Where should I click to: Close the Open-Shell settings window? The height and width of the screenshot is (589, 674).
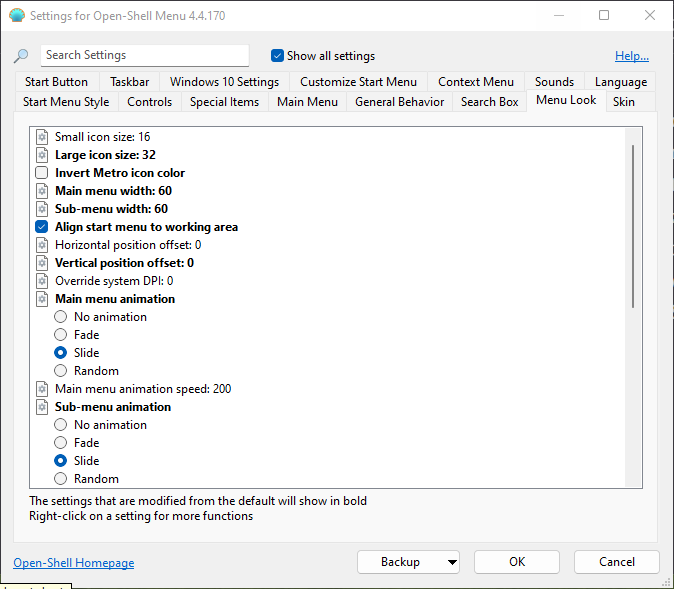[649, 15]
